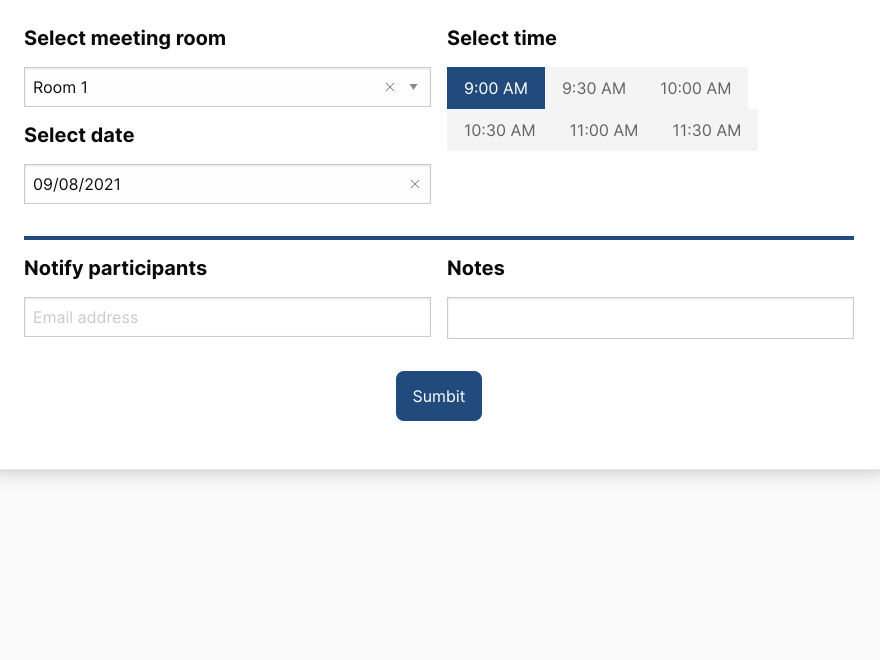Open the date picker field showing 09/08/2021
The width and height of the screenshot is (880, 660).
point(227,184)
